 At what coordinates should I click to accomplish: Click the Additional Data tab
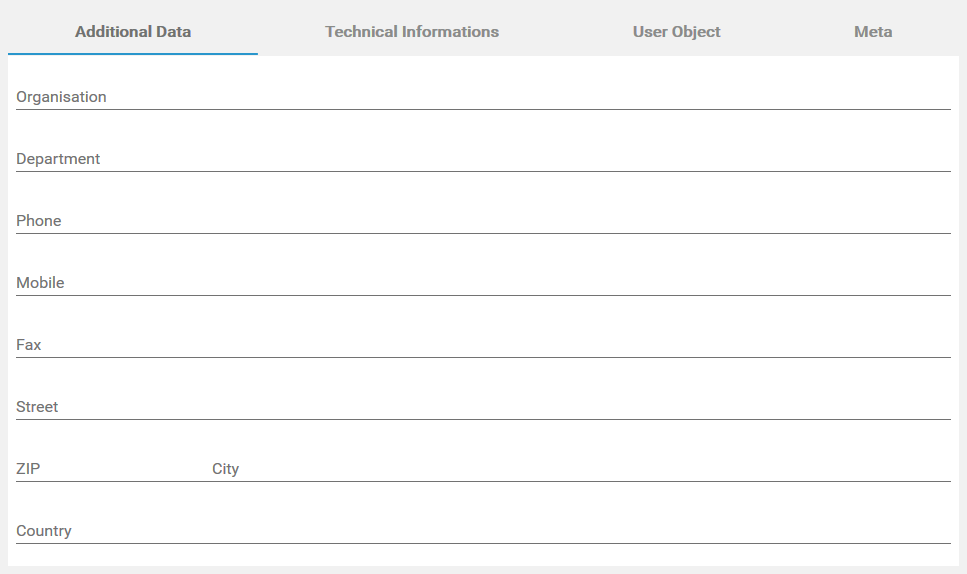pos(133,32)
